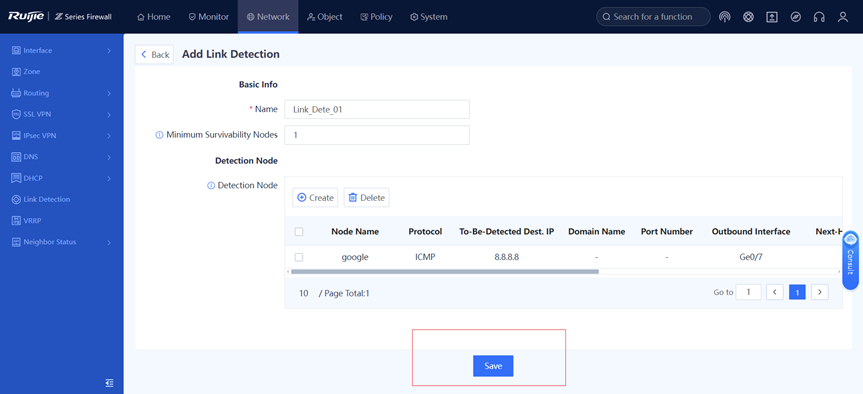Click the VRRP sidebar icon

(x=16, y=221)
